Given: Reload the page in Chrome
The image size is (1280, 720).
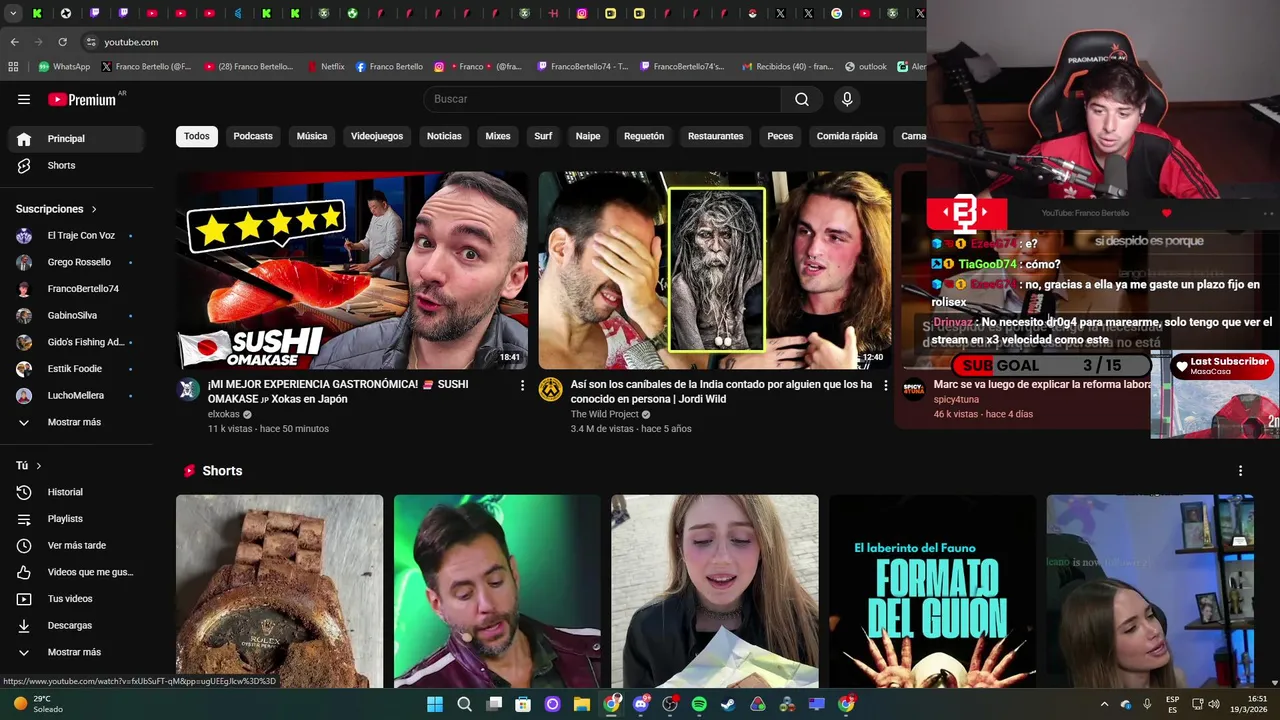Looking at the screenshot, I should coord(62,42).
